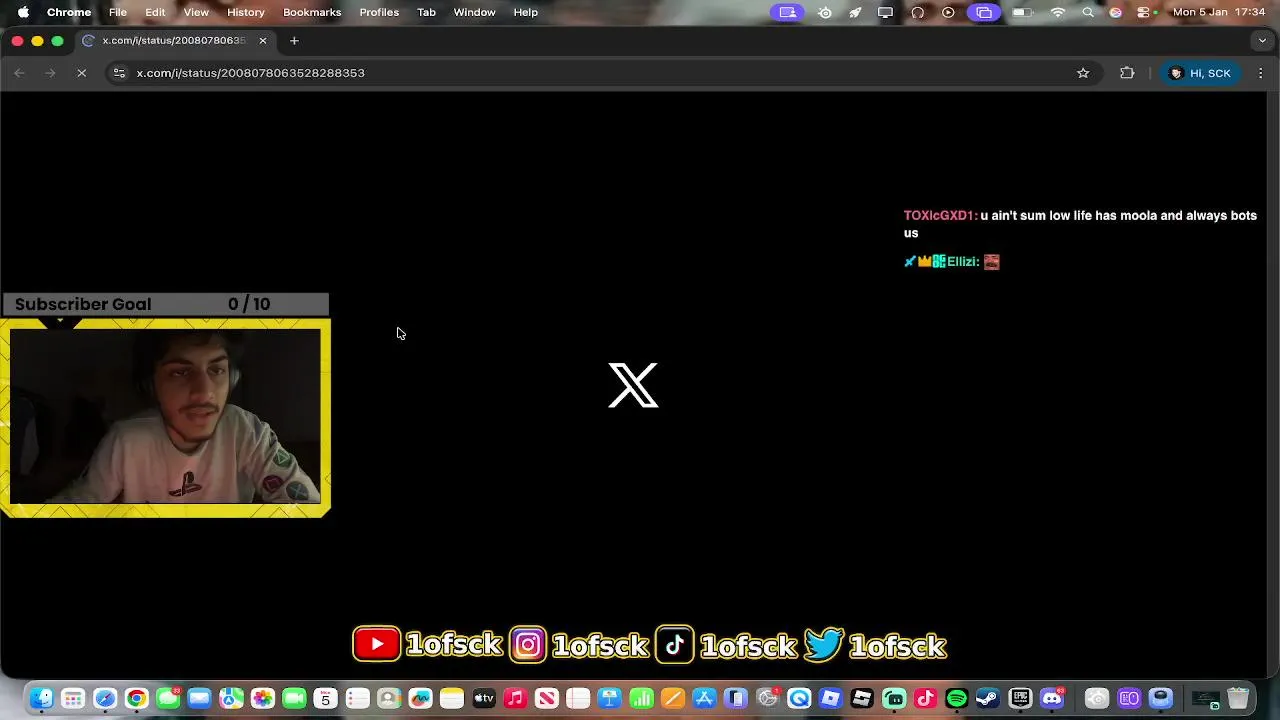Screen dimensions: 1280x720
Task: Open the Chrome three-dot menu
Action: coord(1260,73)
